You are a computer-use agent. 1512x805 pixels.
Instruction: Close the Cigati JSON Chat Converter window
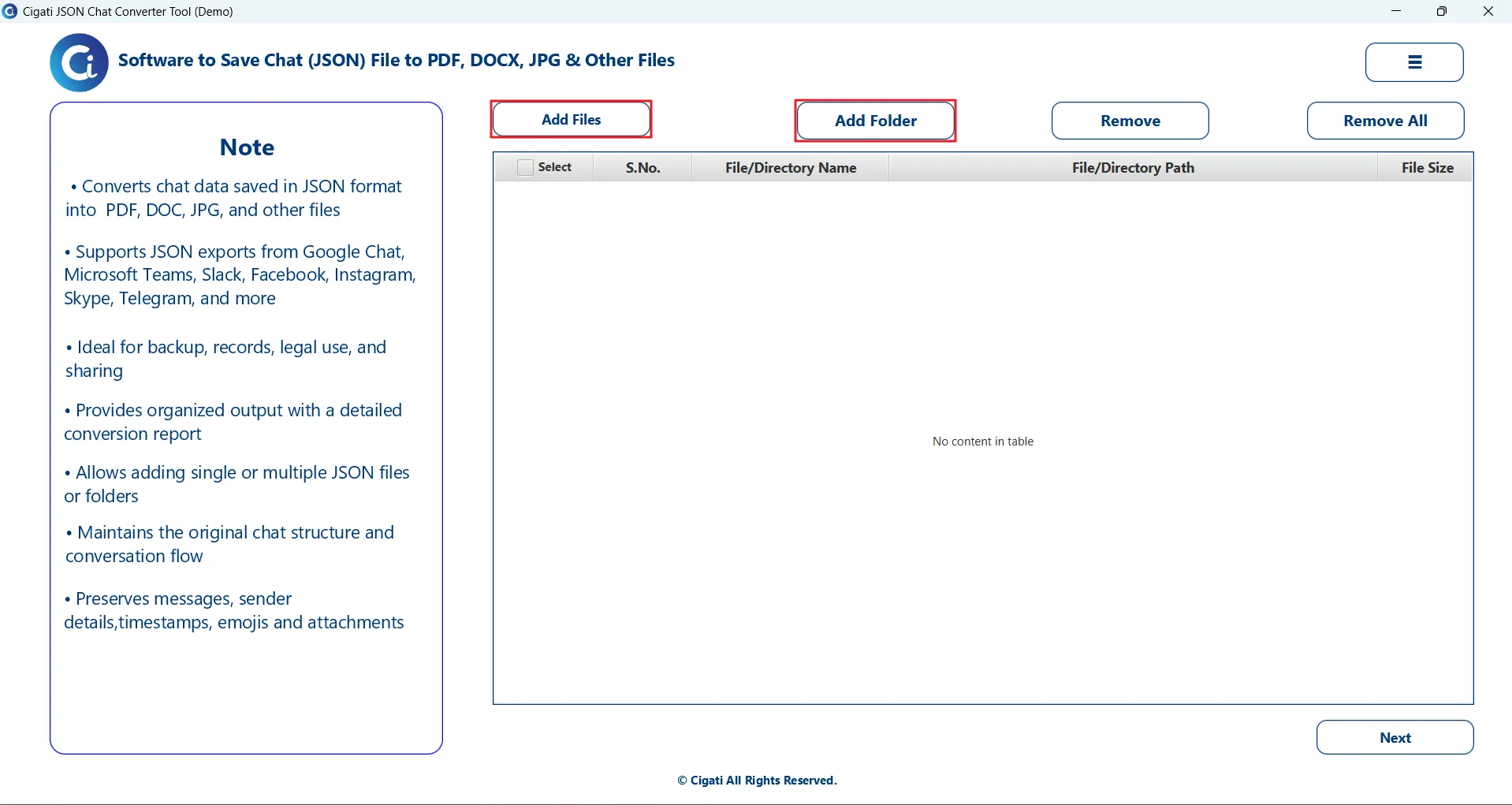[x=1488, y=11]
